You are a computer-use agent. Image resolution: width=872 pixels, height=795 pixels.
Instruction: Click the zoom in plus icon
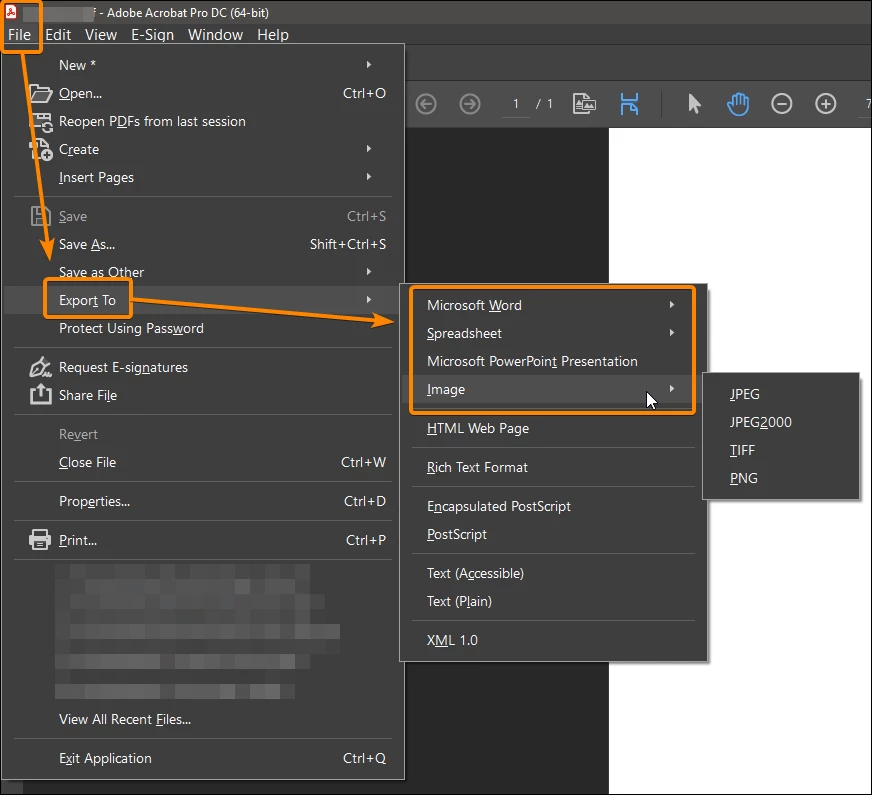[825, 104]
